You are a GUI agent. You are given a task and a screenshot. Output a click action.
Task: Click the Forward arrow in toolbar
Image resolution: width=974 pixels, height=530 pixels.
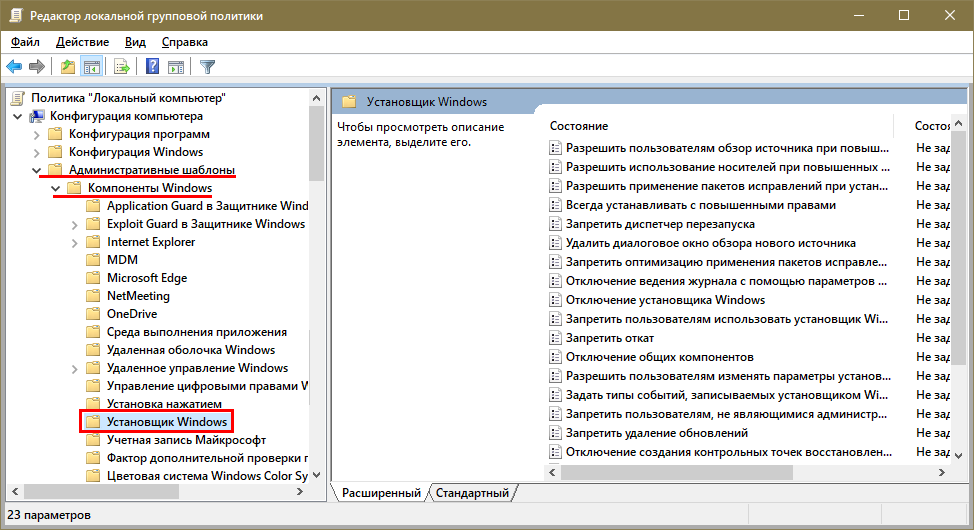coord(37,67)
